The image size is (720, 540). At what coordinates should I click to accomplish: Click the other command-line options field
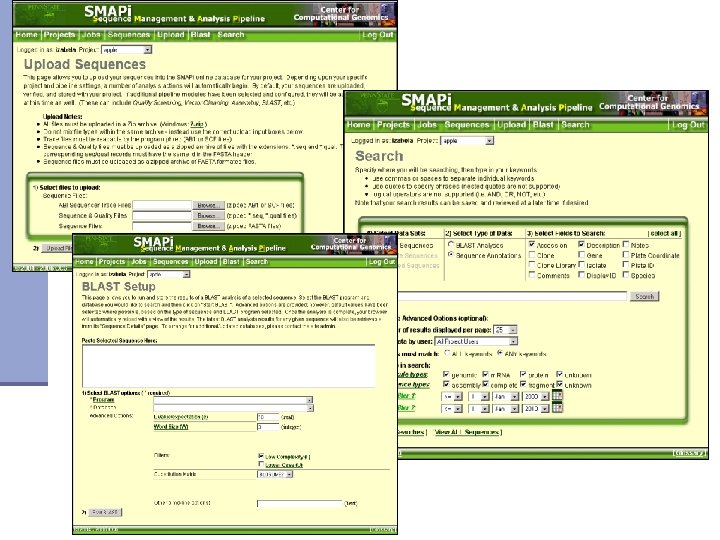click(299, 504)
